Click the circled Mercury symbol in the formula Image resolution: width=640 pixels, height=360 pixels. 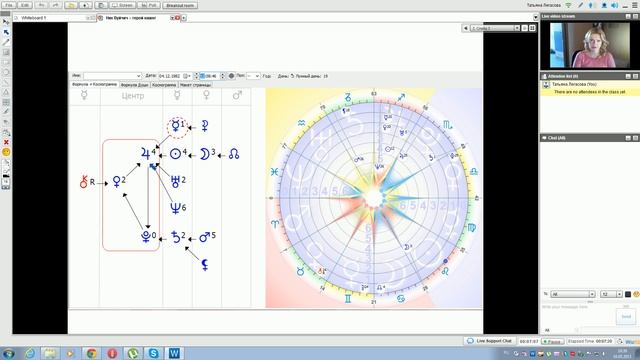click(x=177, y=127)
